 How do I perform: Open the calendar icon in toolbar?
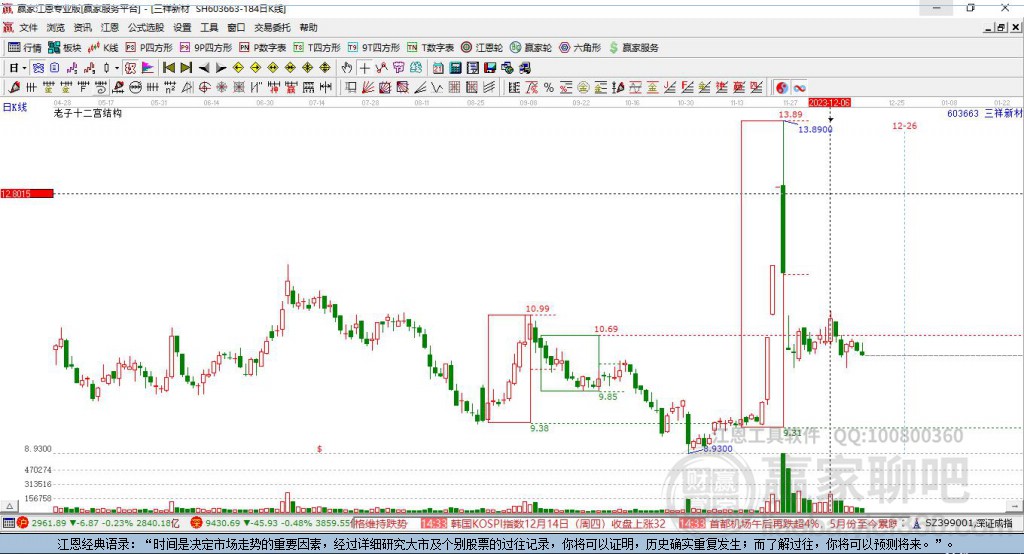point(438,68)
